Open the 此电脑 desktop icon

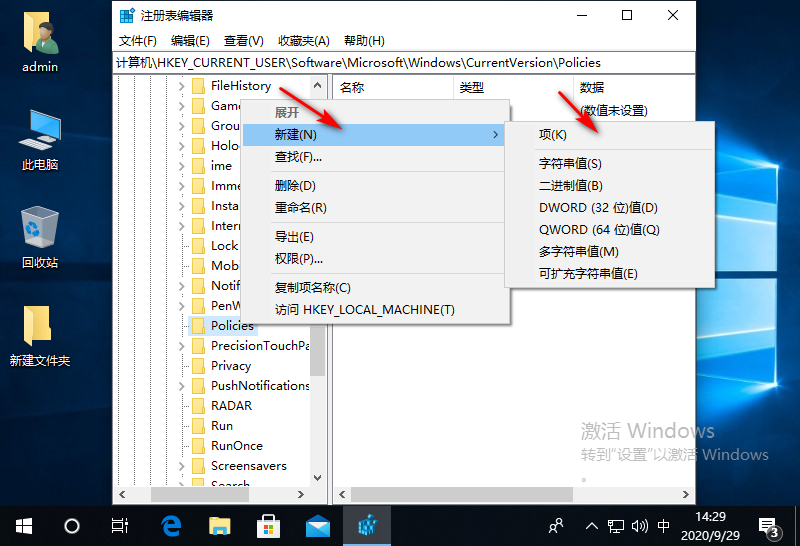(40, 140)
